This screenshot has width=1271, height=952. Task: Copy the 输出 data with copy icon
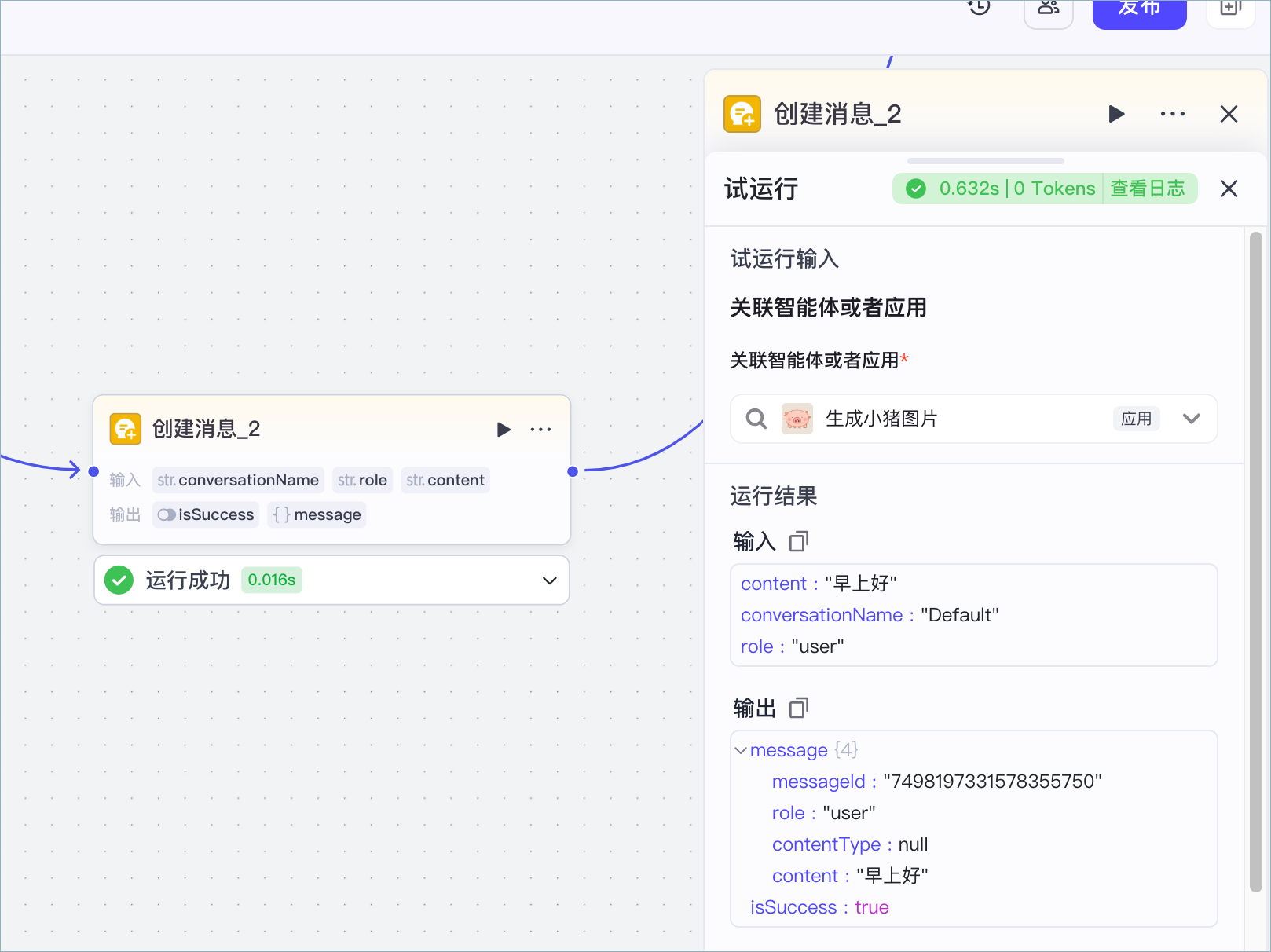[x=799, y=708]
